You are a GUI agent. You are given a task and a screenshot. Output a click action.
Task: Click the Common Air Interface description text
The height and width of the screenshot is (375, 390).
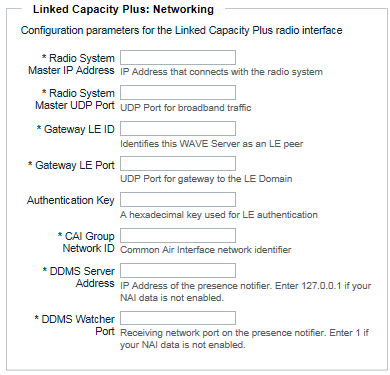[x=206, y=250]
